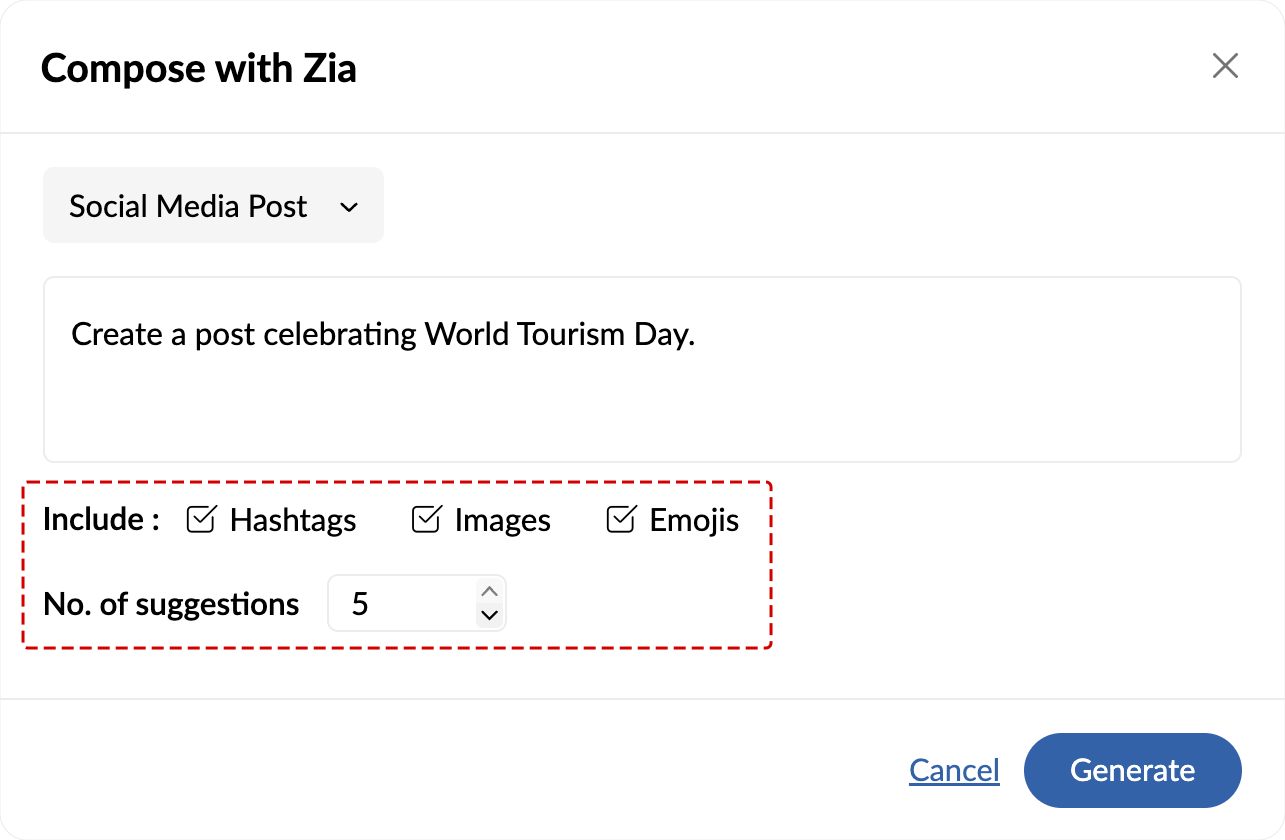Click the Hashtags label text
The width and height of the screenshot is (1285, 840).
(x=293, y=521)
